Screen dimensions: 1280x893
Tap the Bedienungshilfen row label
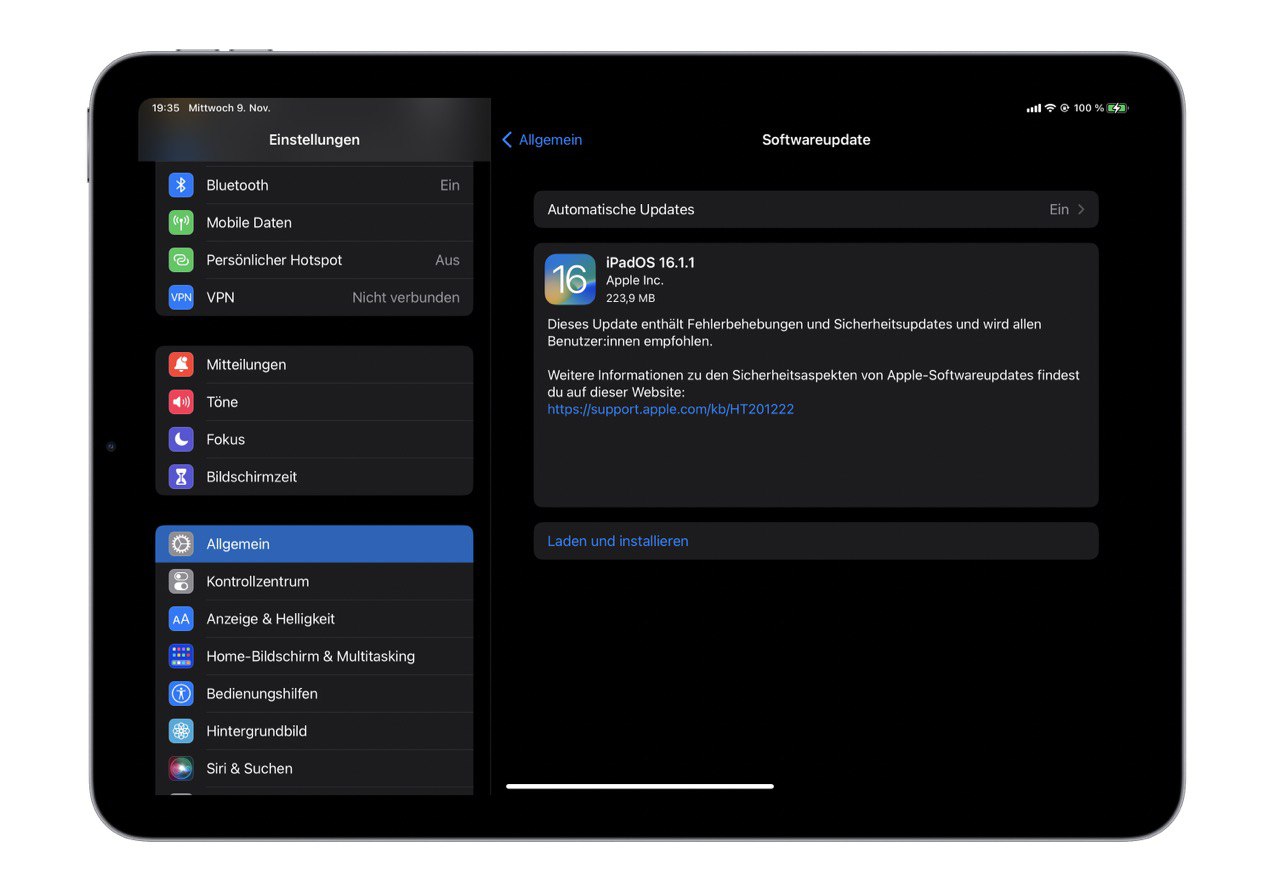262,693
